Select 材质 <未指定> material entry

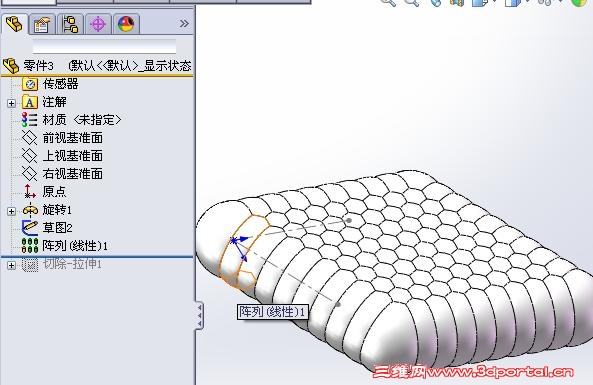(x=71, y=120)
